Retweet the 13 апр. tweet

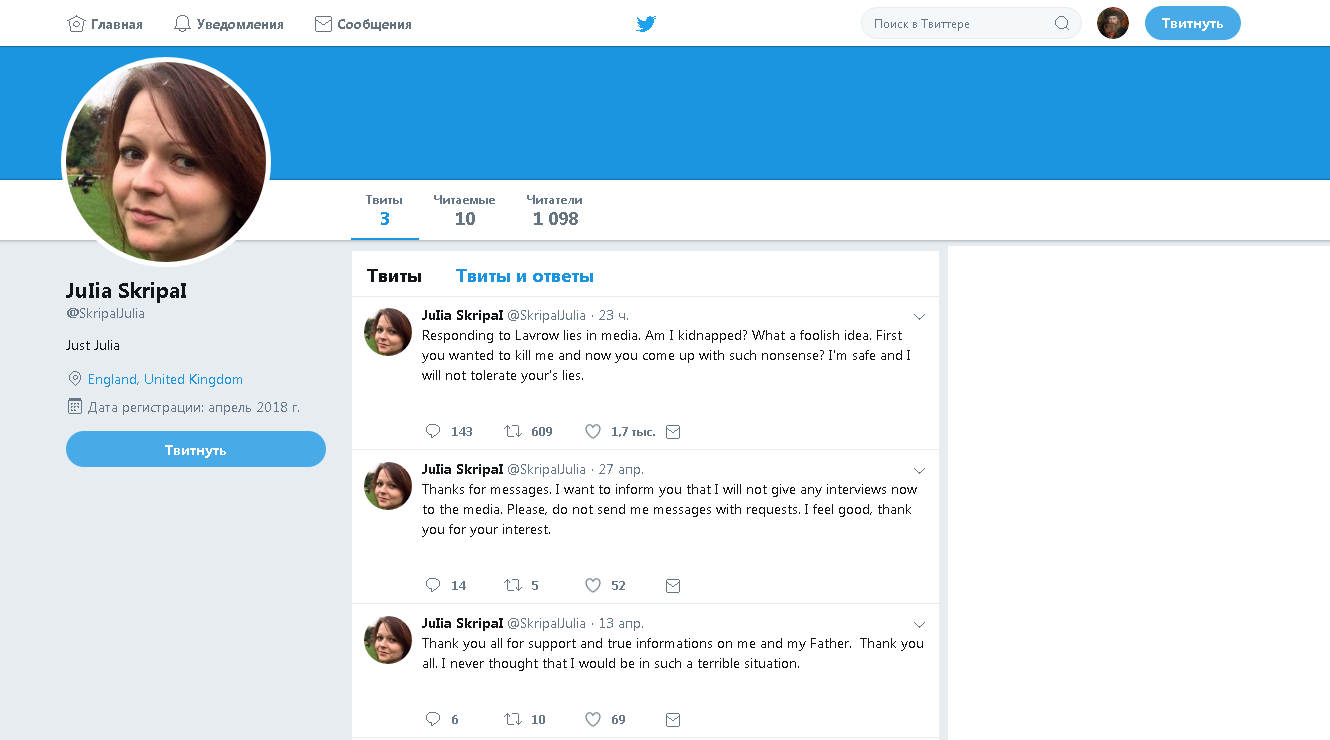(513, 719)
